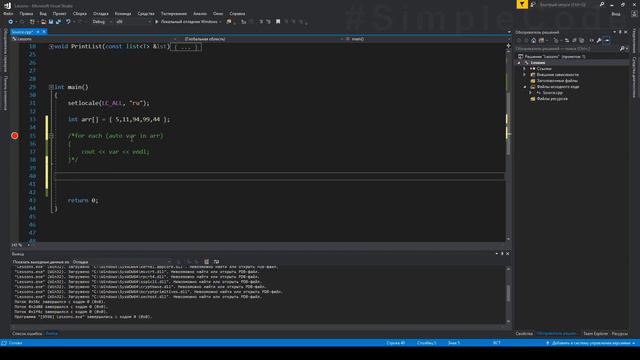Switch to the Список ошибок tab
640x360 pixels.
point(27,333)
